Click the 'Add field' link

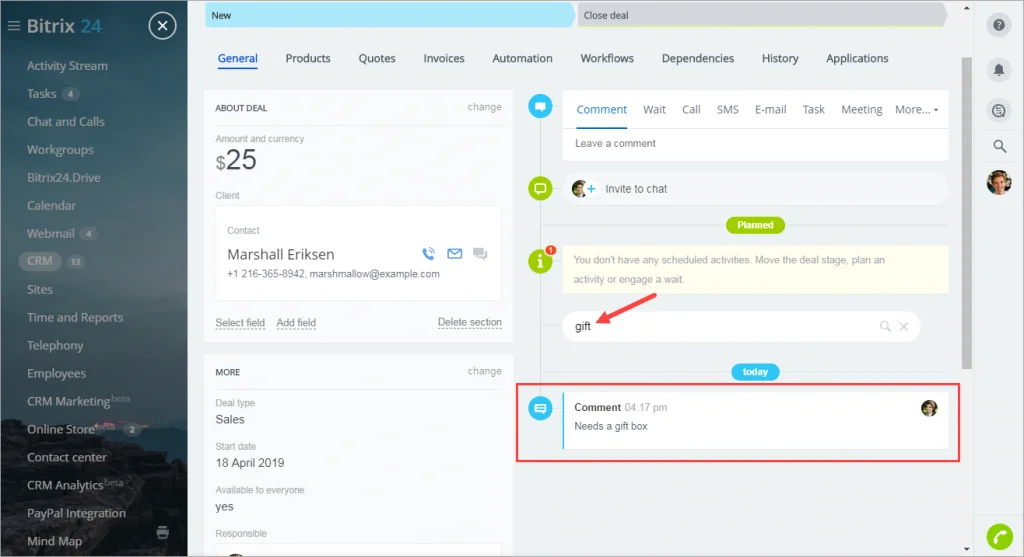[296, 323]
